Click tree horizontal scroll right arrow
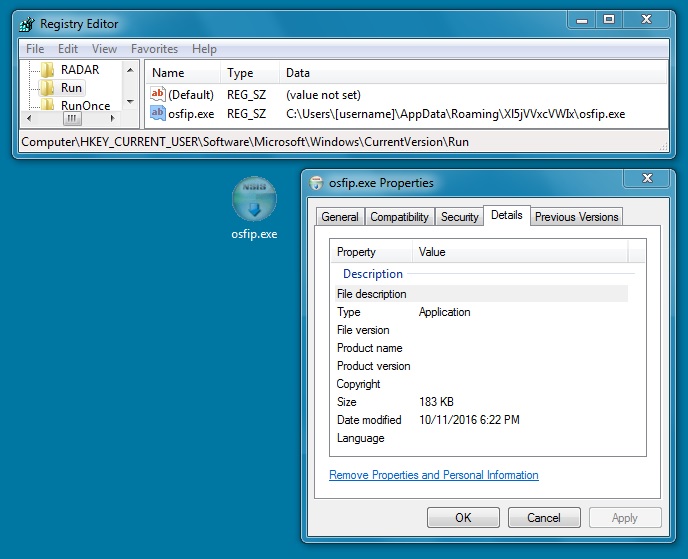Viewport: 688px width, 559px height. point(112,118)
